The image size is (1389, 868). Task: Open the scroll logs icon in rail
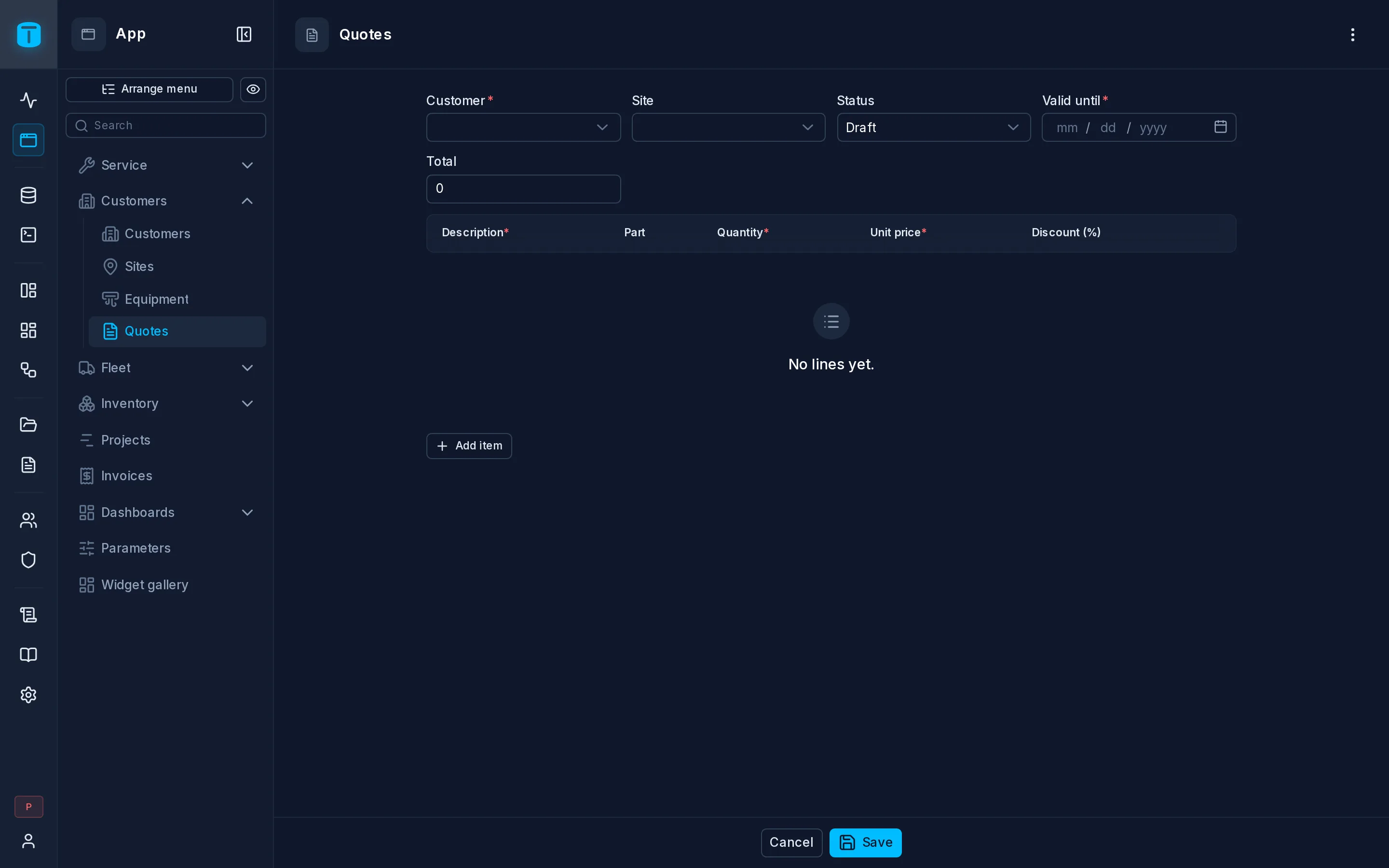pyautogui.click(x=29, y=615)
